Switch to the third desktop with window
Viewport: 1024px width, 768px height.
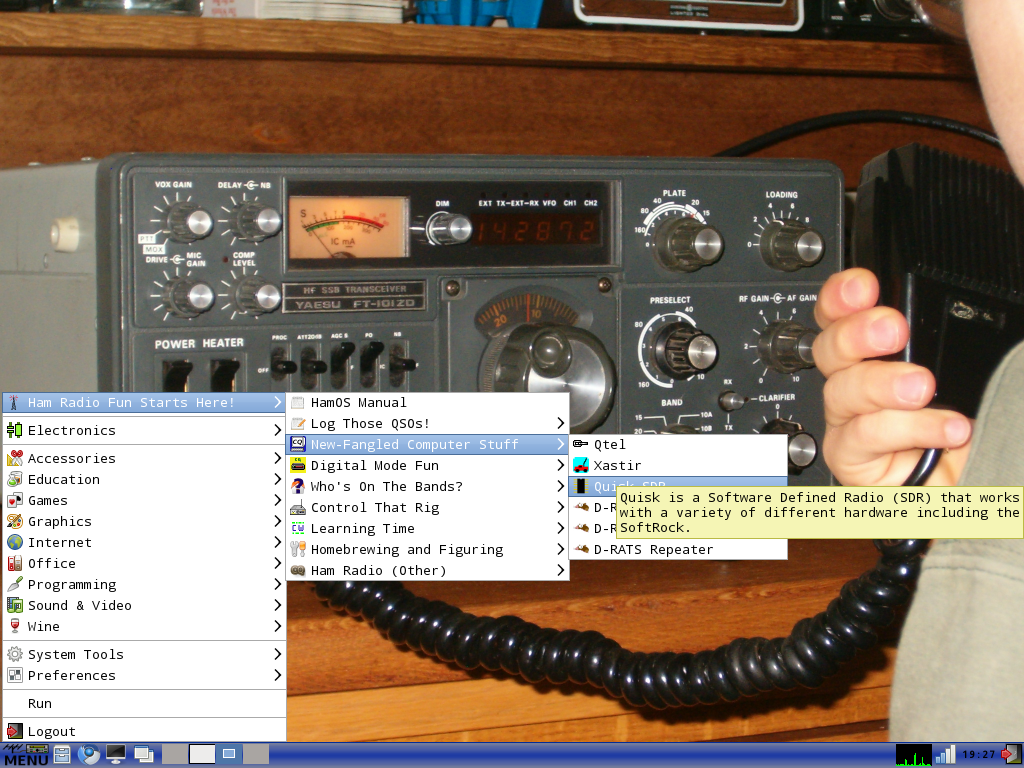coord(229,754)
